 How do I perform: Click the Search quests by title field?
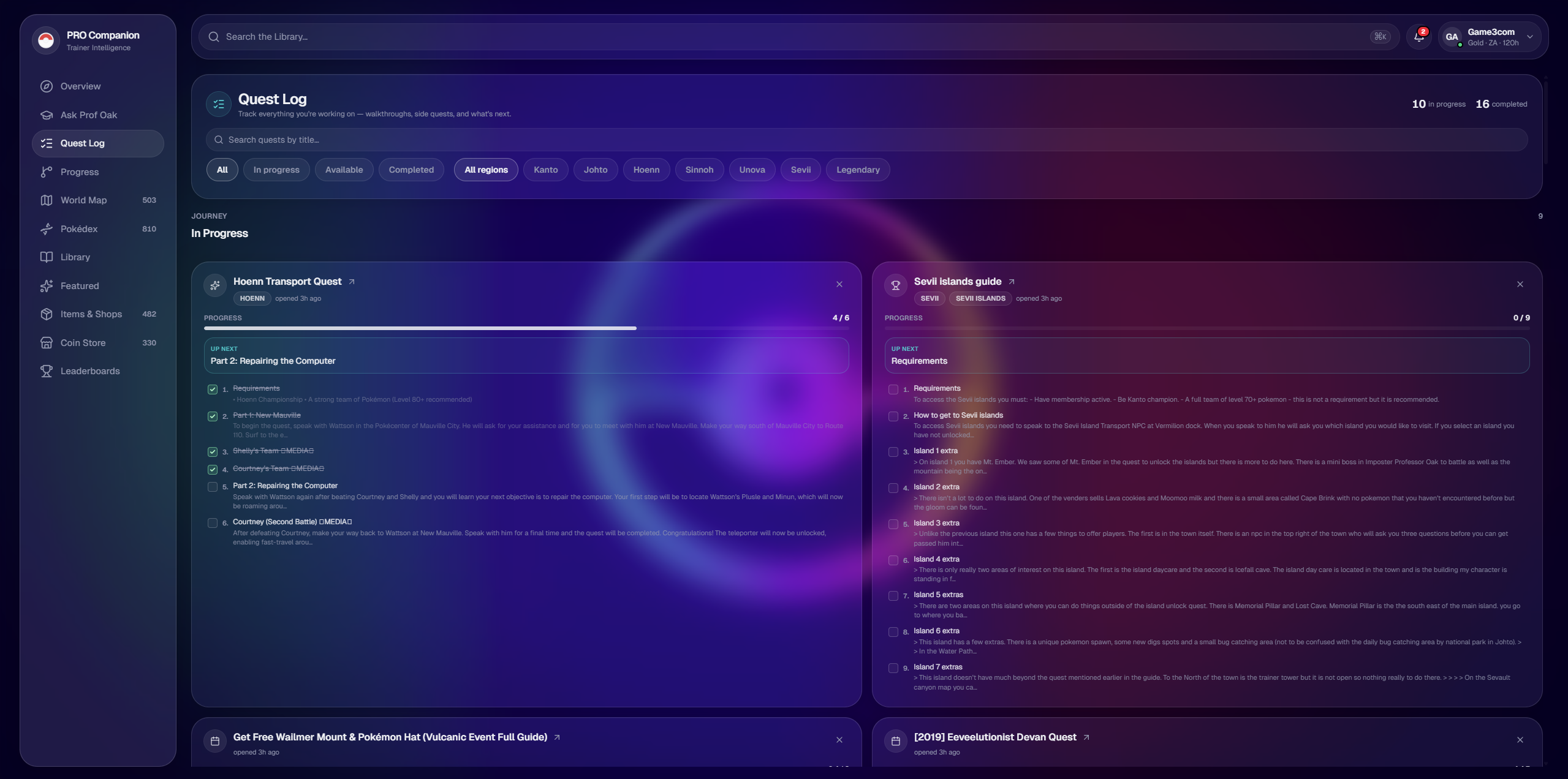(865, 140)
